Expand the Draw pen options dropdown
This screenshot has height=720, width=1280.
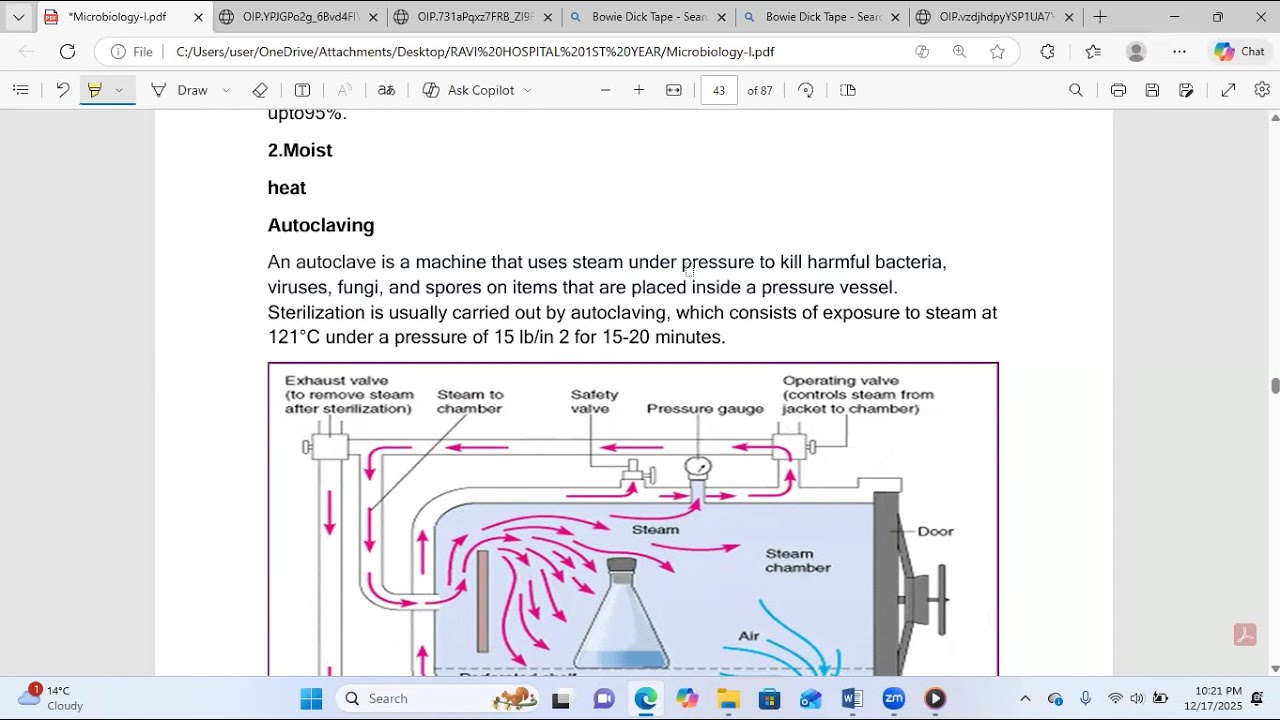tap(226, 90)
